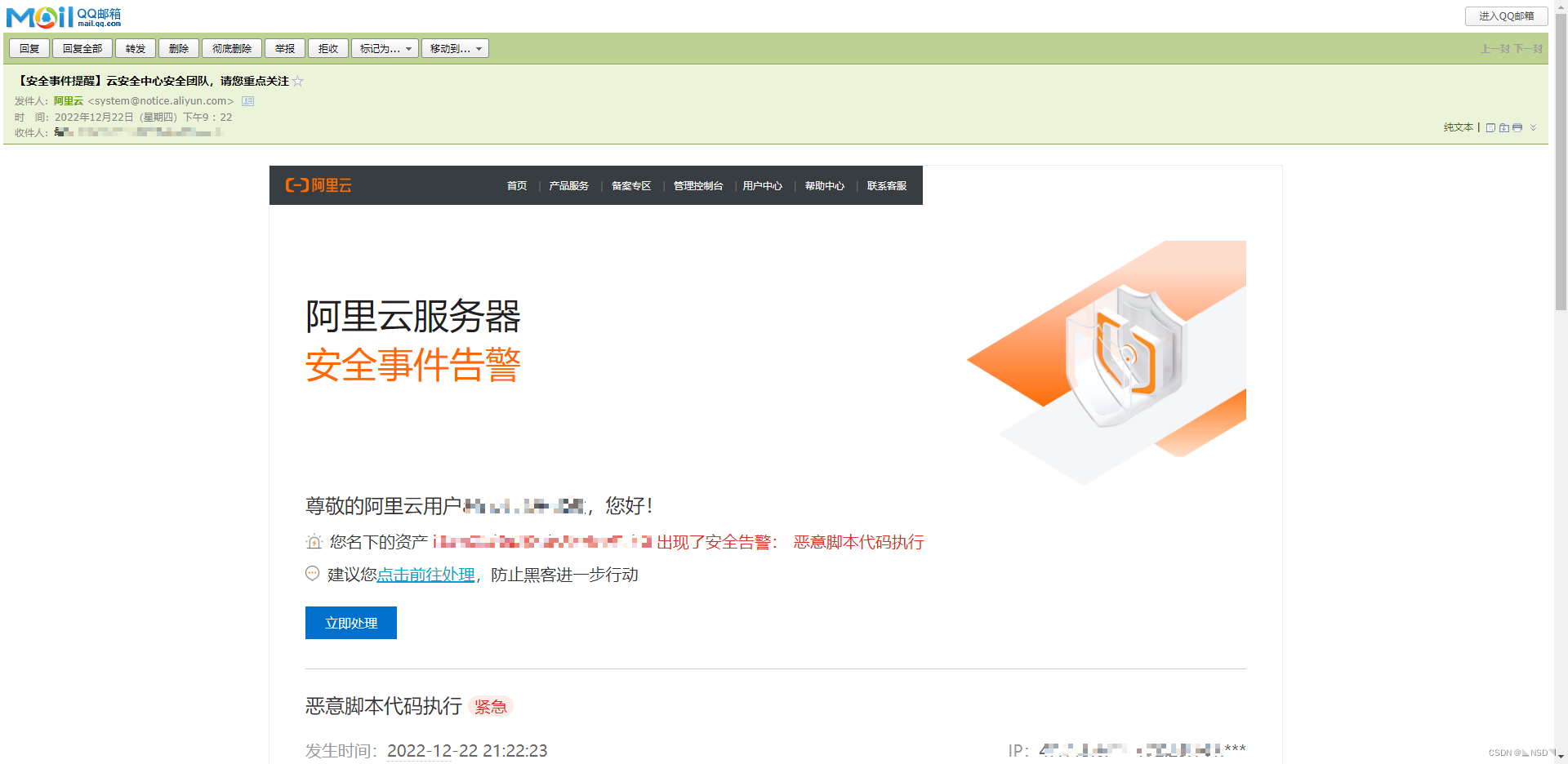Select 产品服务 in the Aliyun nav bar
Screen dimensions: 1568x764
click(568, 186)
